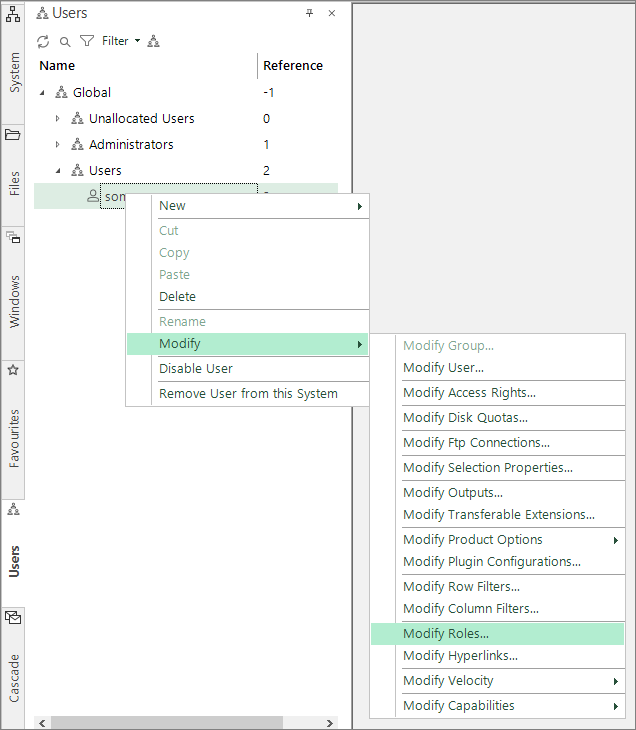
Task: Click the horizontal scrollbar right arrow
Action: (x=330, y=723)
